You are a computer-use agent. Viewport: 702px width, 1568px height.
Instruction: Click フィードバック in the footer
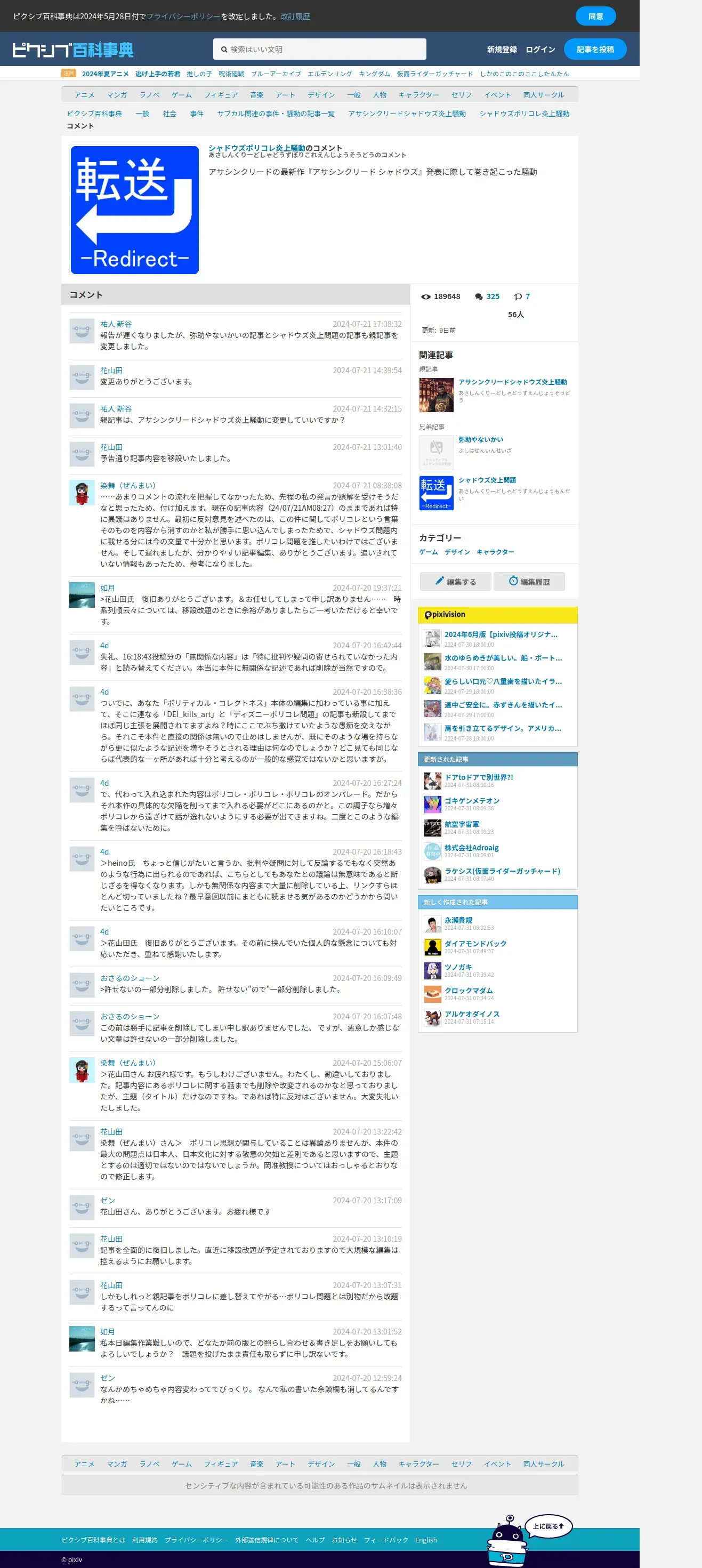[386, 1540]
